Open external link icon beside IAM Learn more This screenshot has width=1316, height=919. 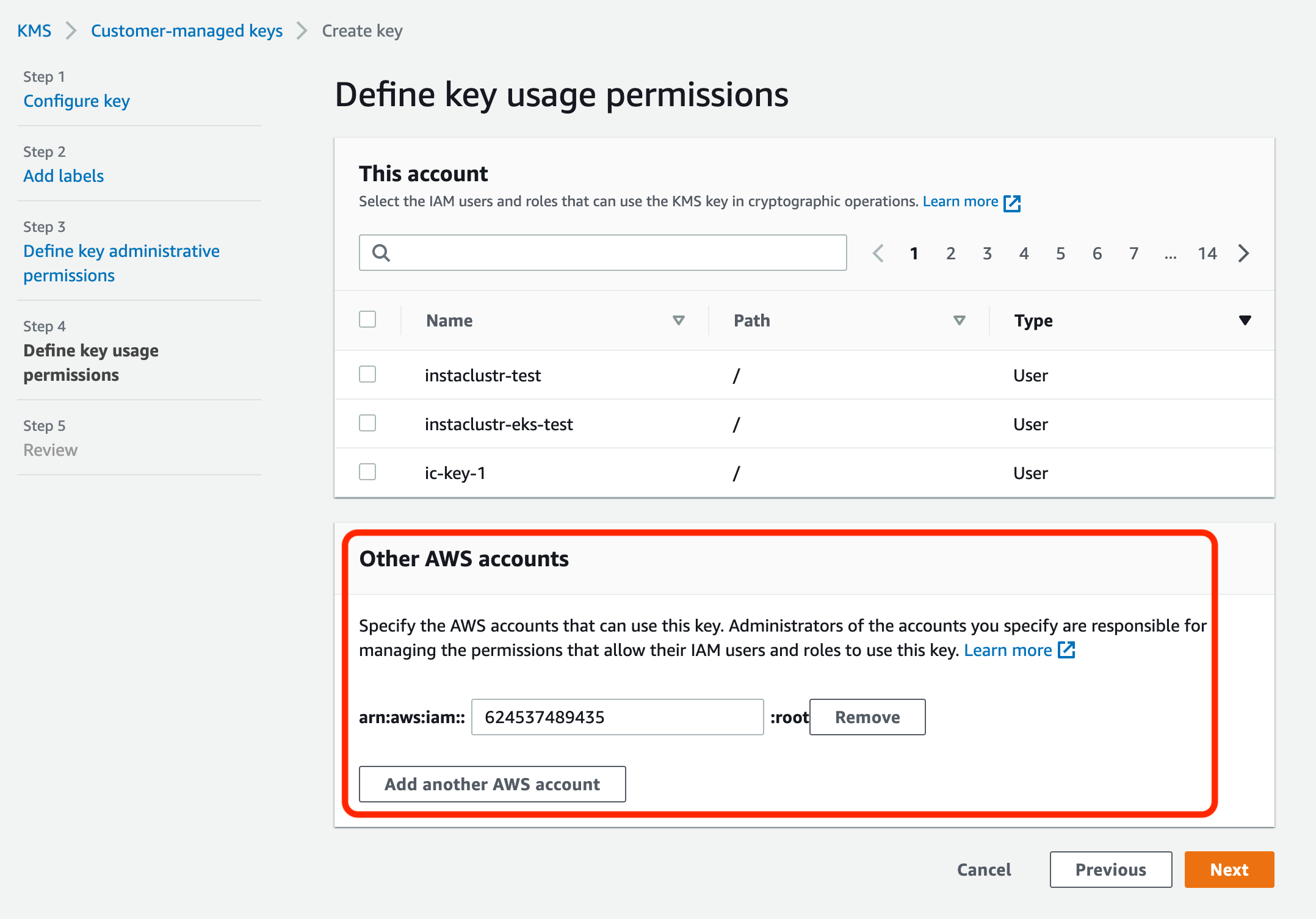pos(1012,203)
